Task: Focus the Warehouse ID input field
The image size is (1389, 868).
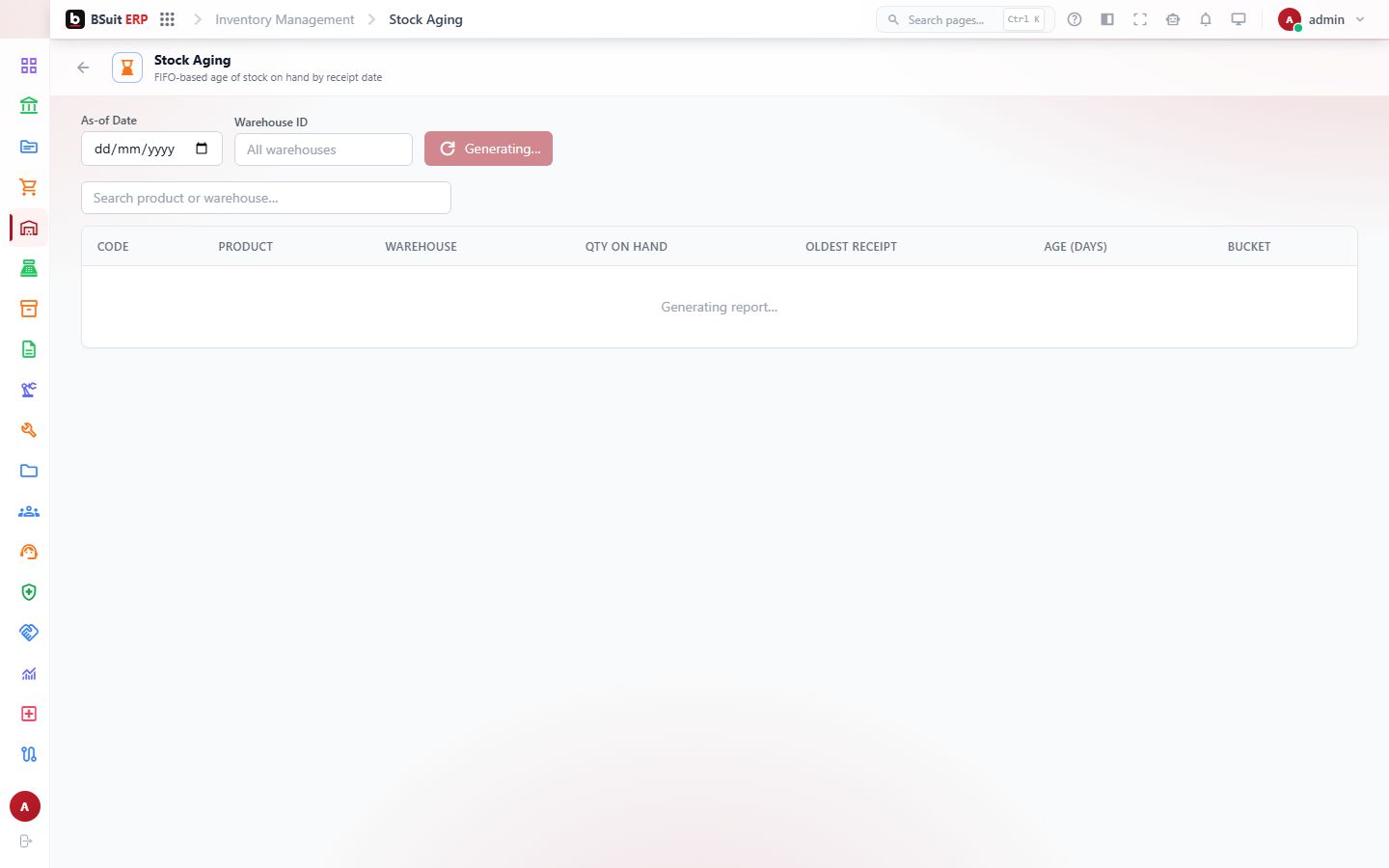Action: (323, 149)
